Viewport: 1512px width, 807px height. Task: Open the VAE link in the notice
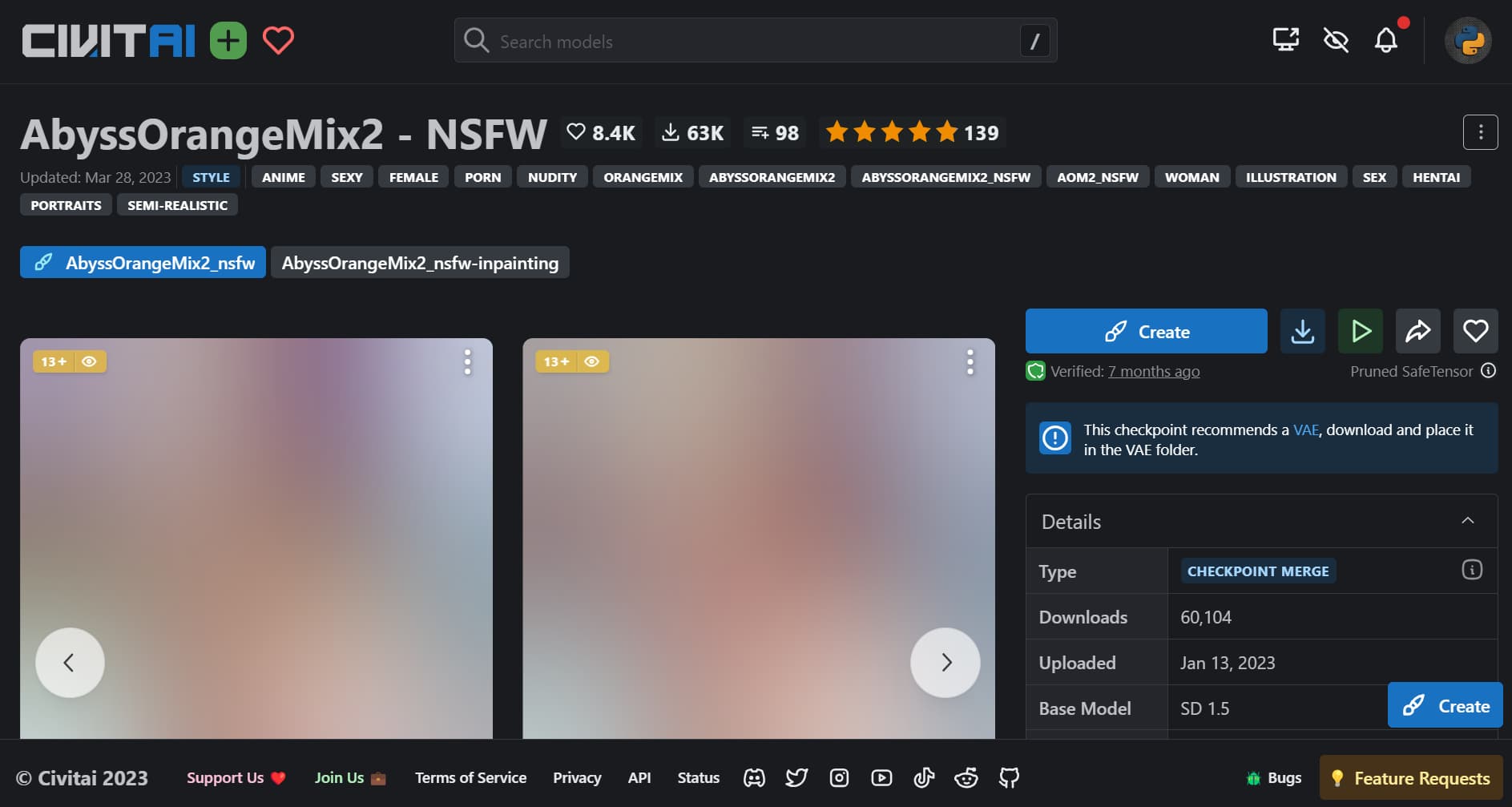(1305, 430)
